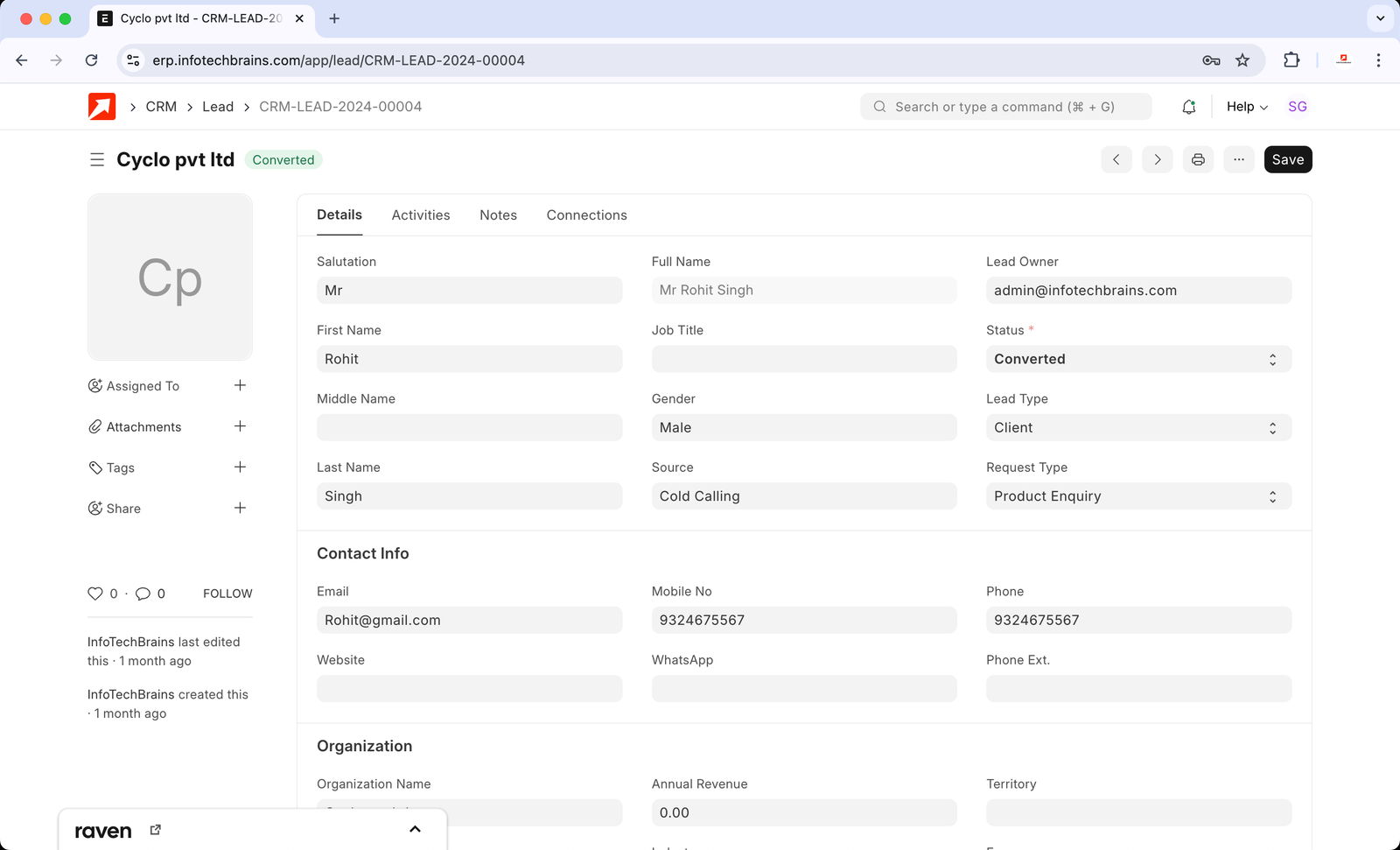Toggle FOLLOW for this lead
The image size is (1400, 850).
(227, 594)
